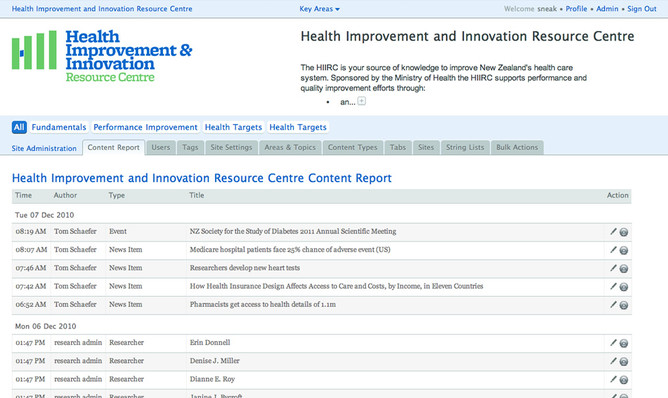Click the Content Report page heading link

202,178
